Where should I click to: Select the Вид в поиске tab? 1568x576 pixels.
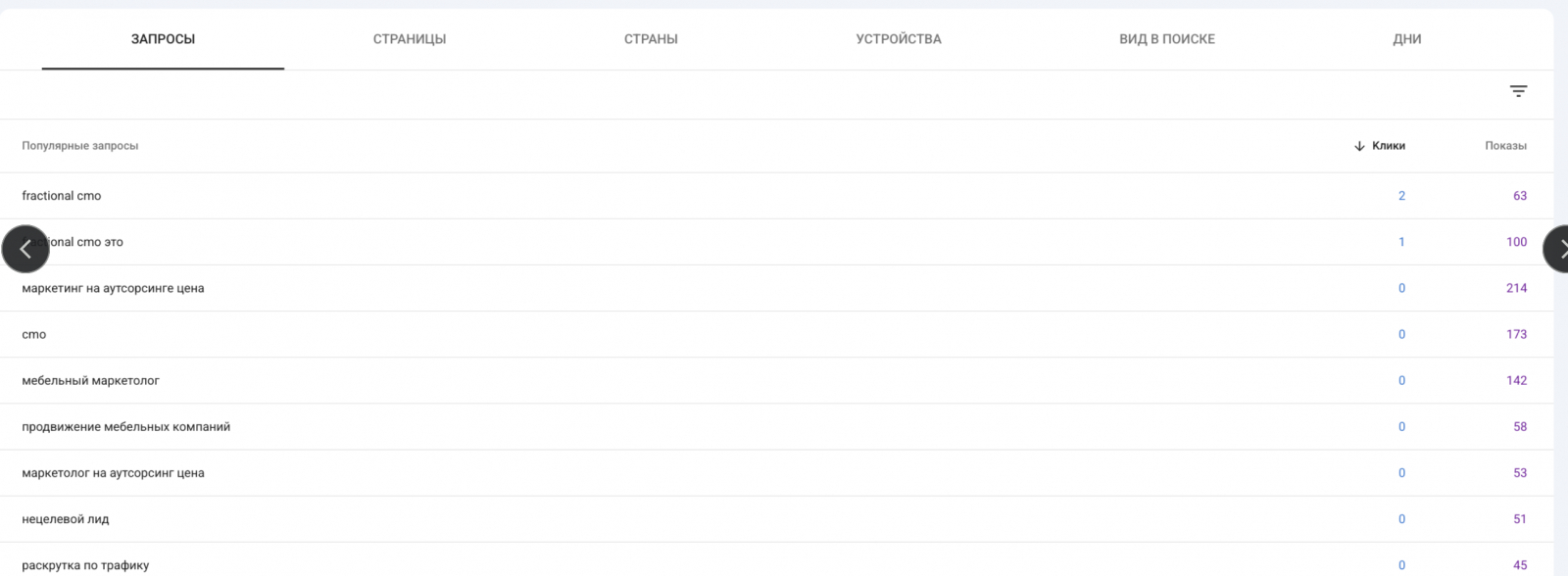coord(1167,39)
